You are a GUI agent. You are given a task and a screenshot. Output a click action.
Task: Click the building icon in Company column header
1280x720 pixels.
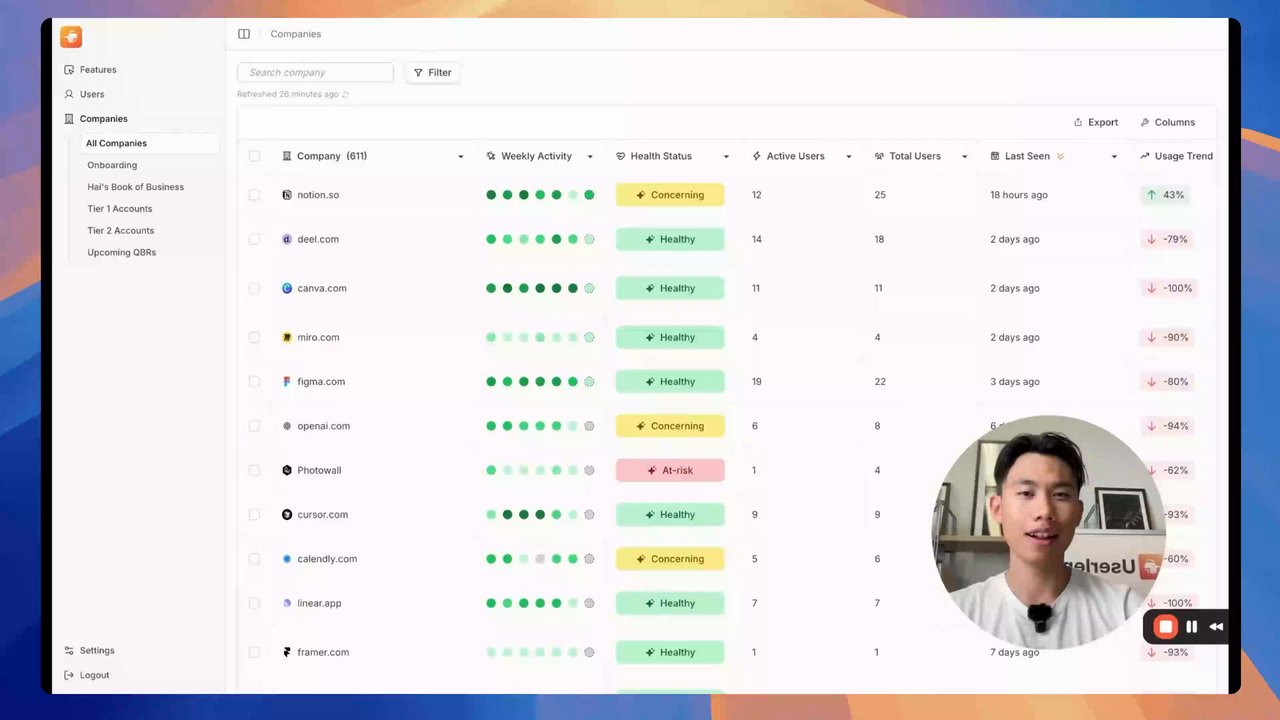coord(287,156)
